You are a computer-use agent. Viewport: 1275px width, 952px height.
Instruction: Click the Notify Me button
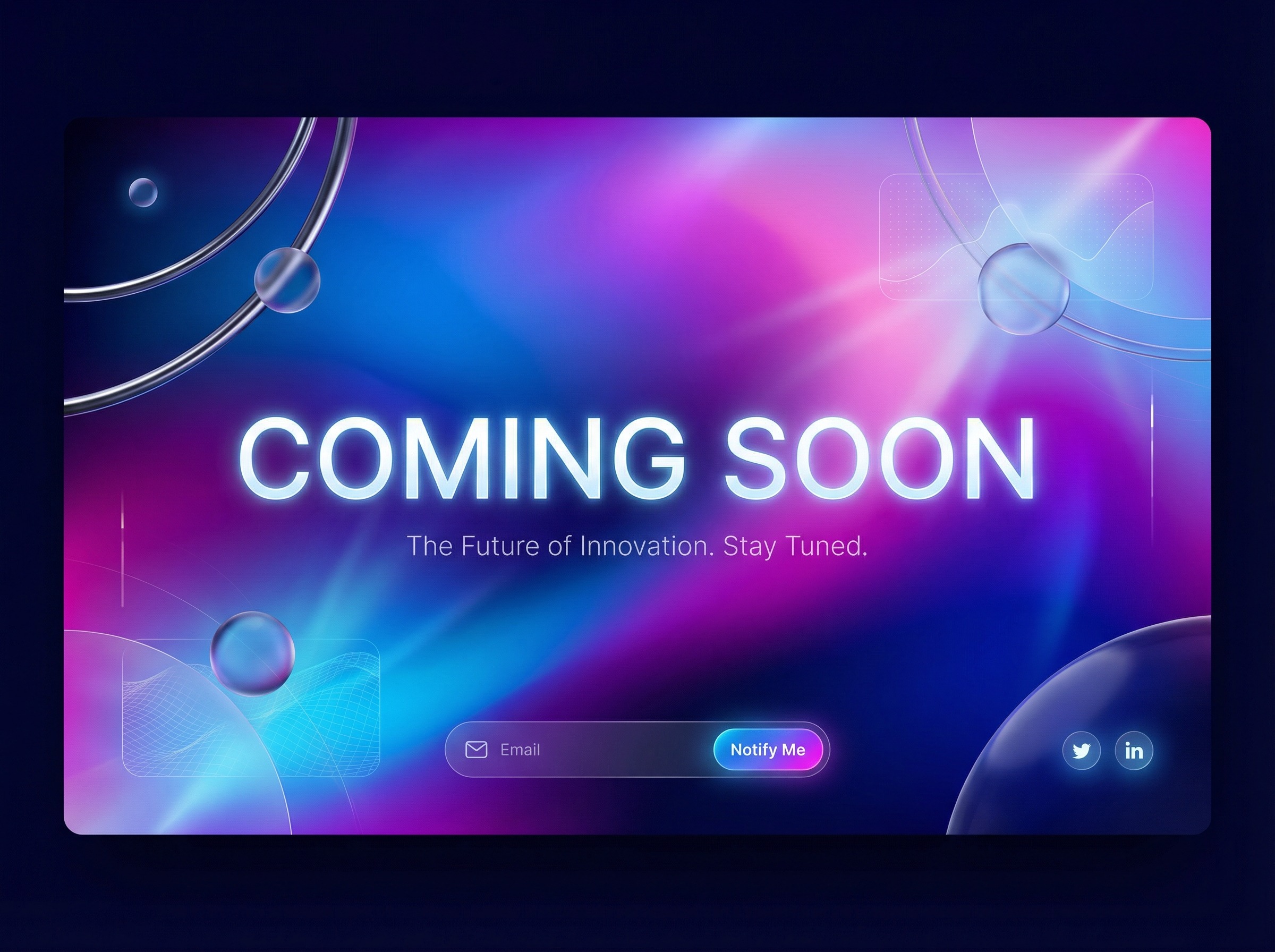pos(768,750)
